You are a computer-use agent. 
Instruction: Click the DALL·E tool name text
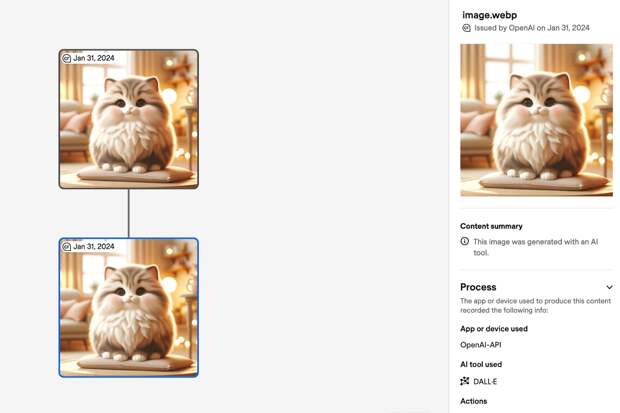[485, 381]
